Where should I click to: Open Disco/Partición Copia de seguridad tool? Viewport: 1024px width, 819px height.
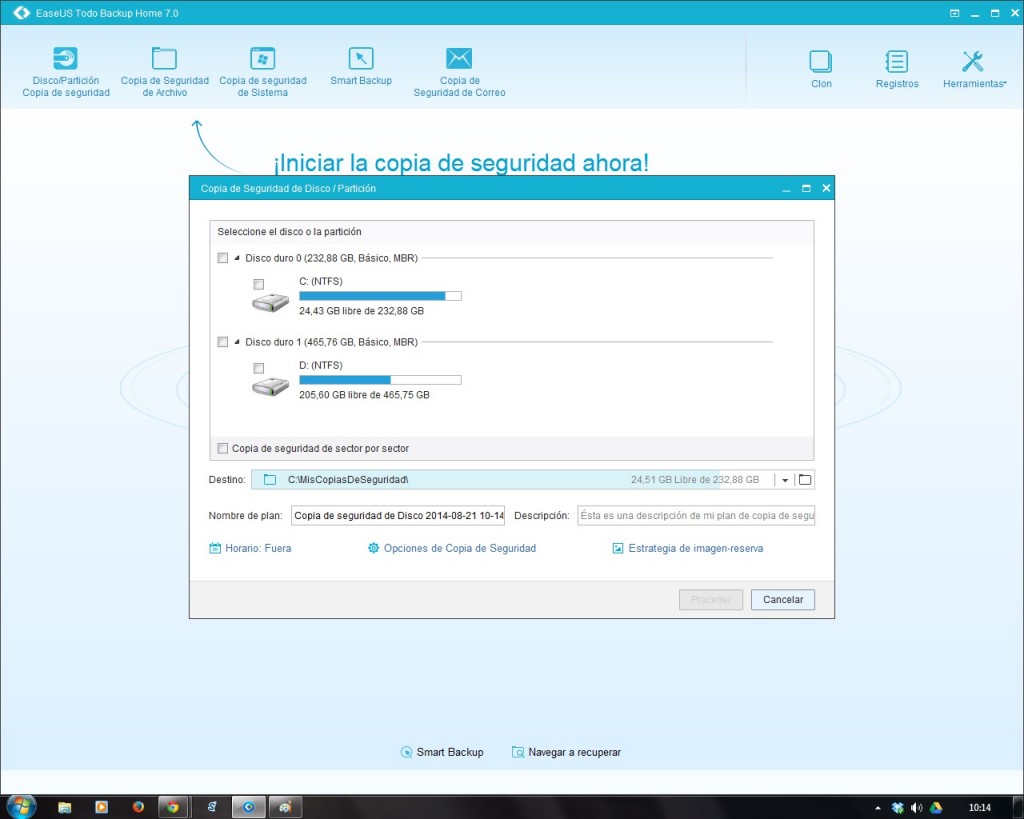(66, 70)
